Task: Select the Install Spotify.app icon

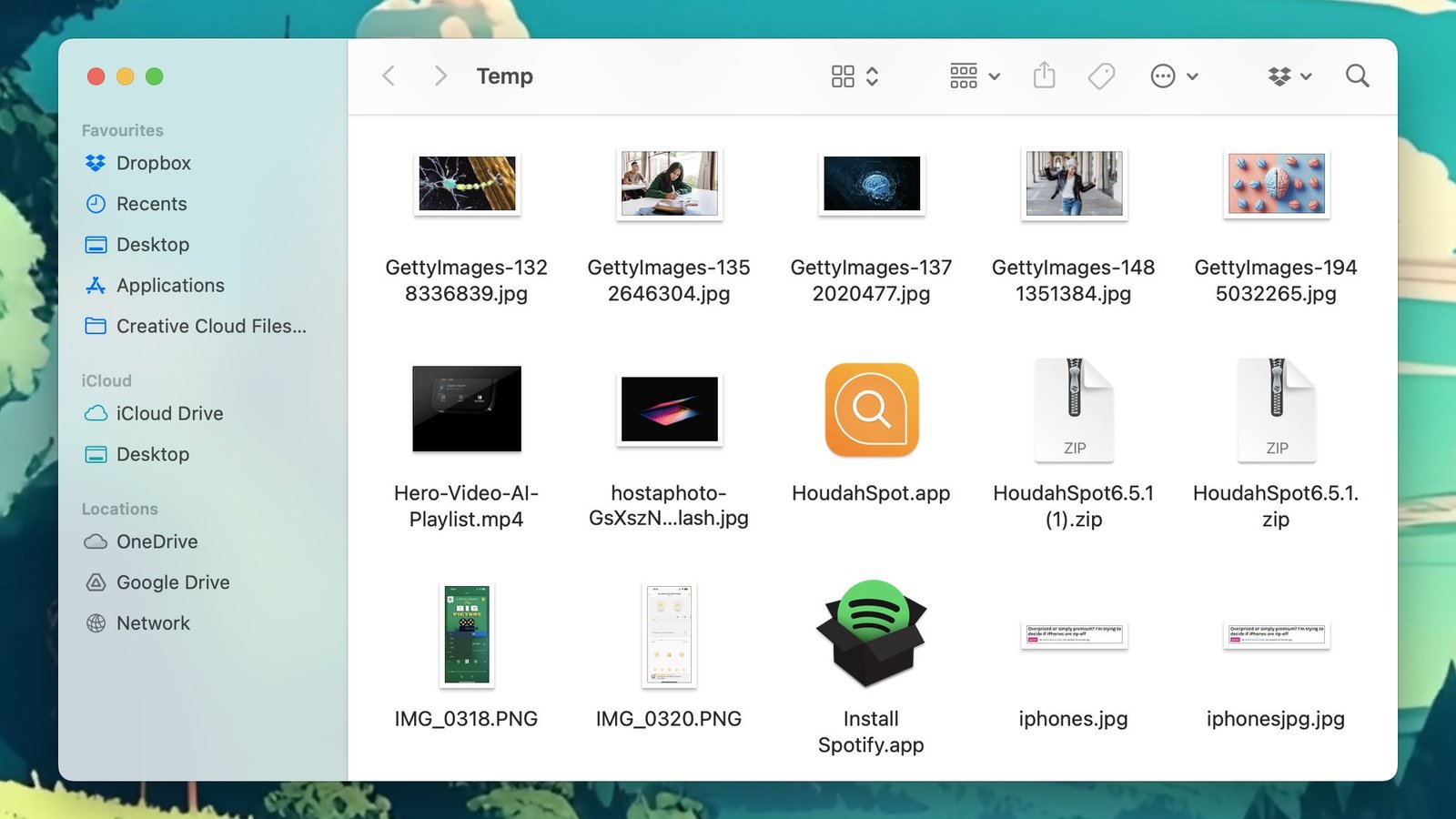Action: [x=872, y=633]
